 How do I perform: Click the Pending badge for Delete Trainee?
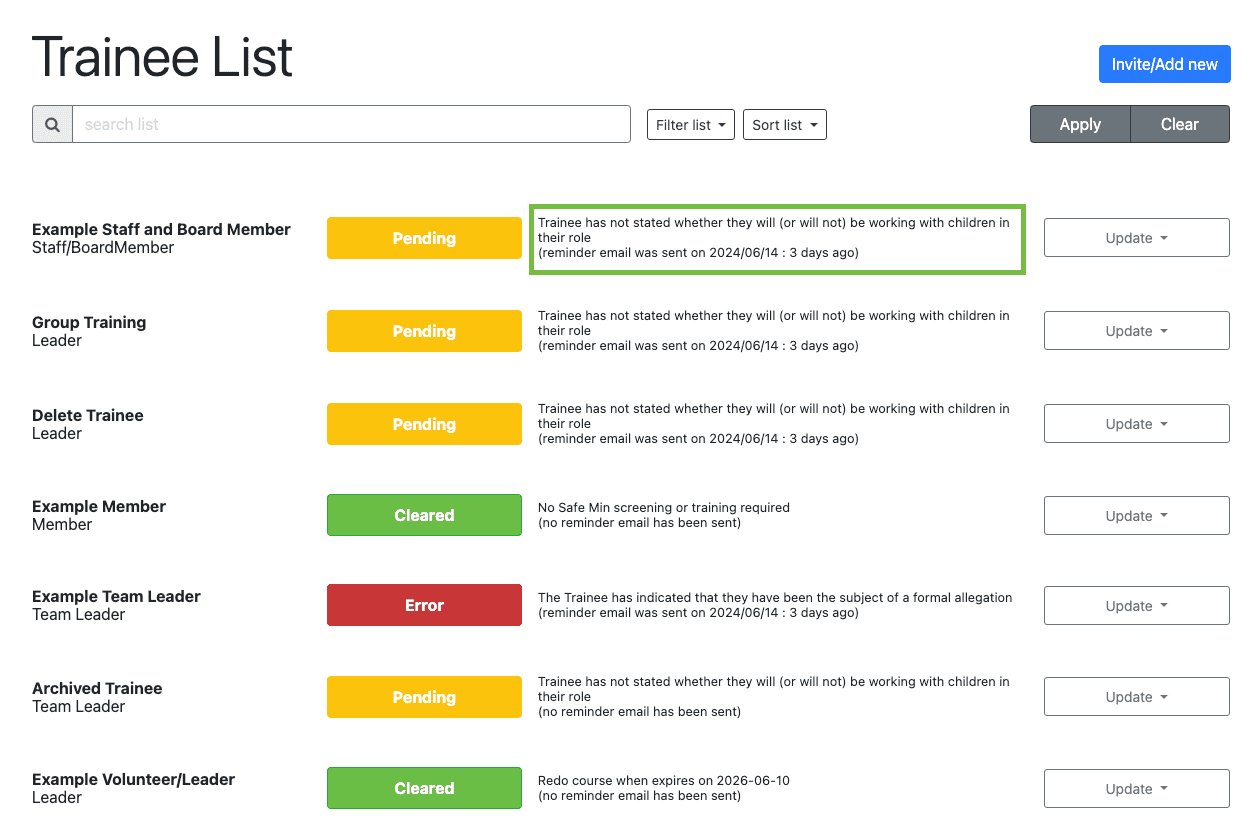tap(424, 423)
